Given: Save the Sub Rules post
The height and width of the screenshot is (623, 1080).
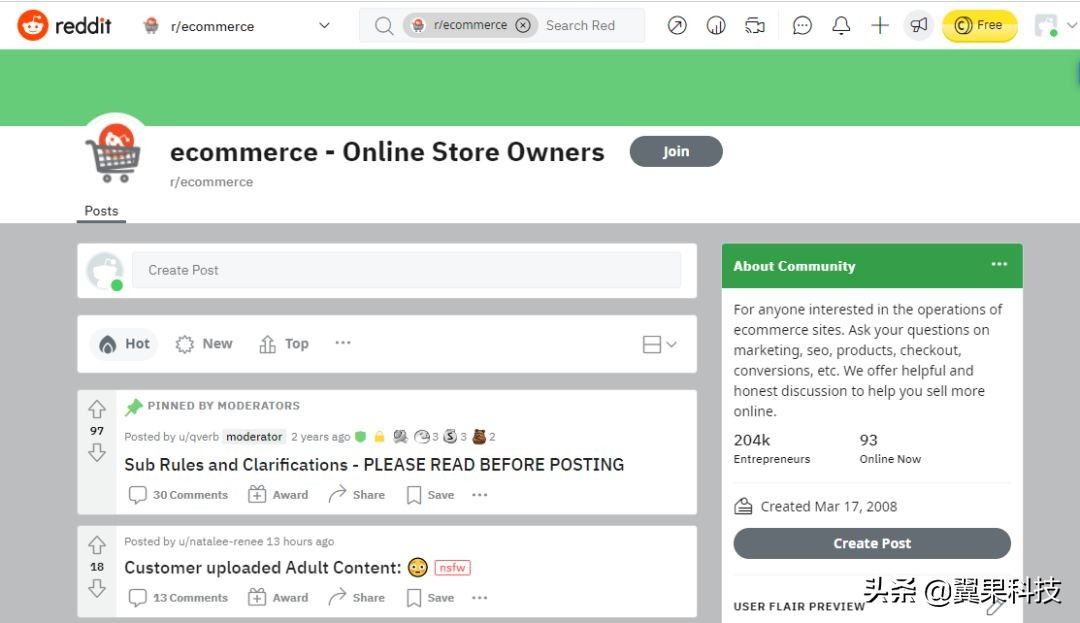Looking at the screenshot, I should coord(430,495).
